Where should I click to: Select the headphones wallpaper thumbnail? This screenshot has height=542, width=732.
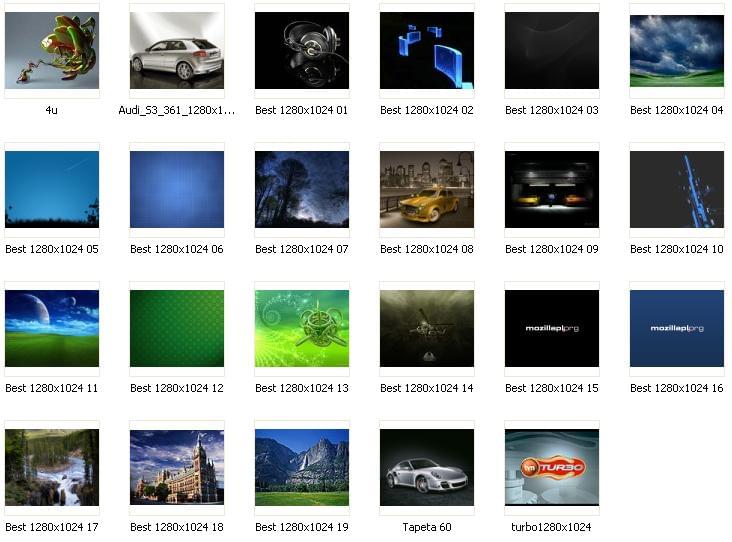(x=302, y=50)
